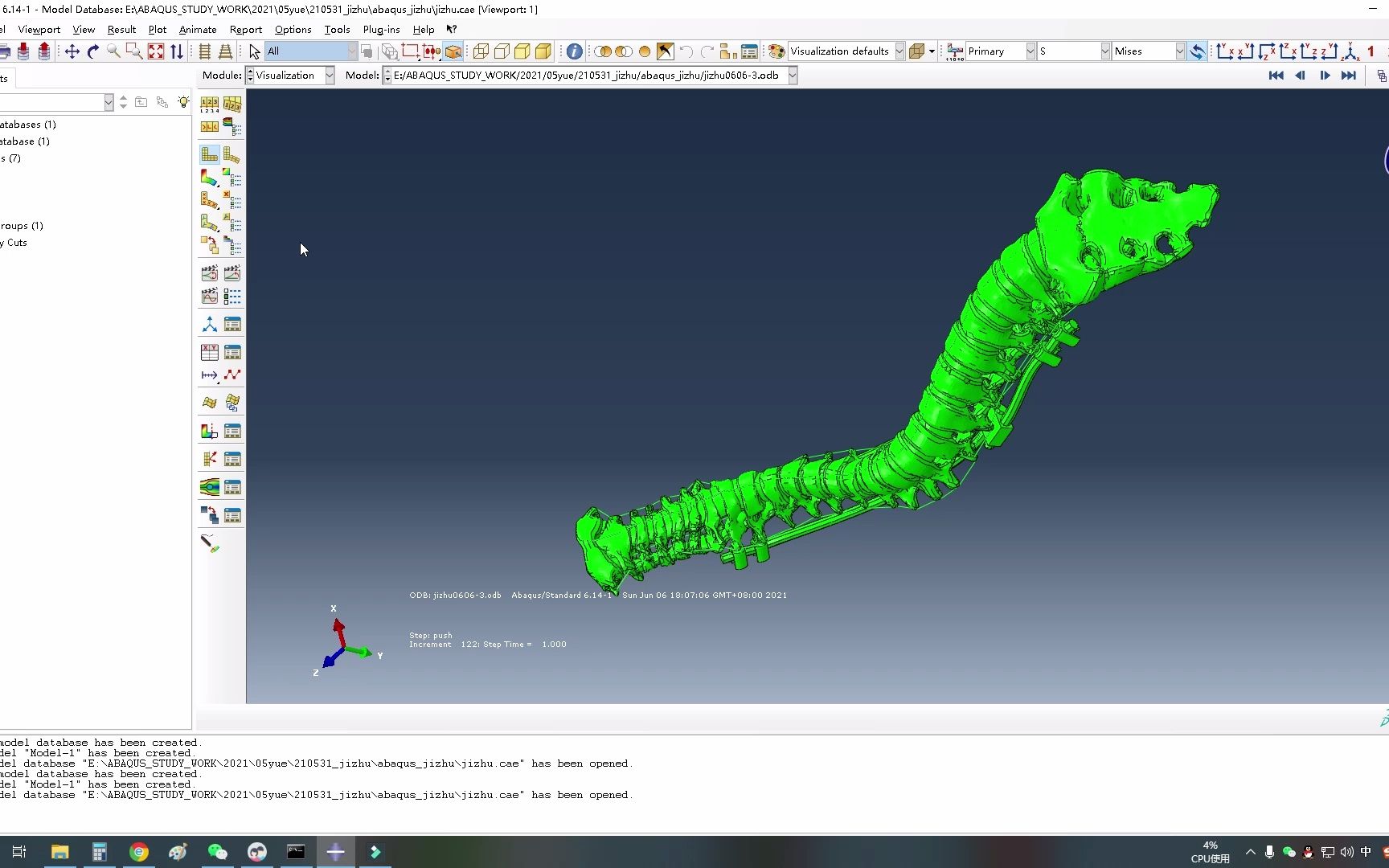
Task: Activate the Box Zoom tool
Action: (134, 51)
